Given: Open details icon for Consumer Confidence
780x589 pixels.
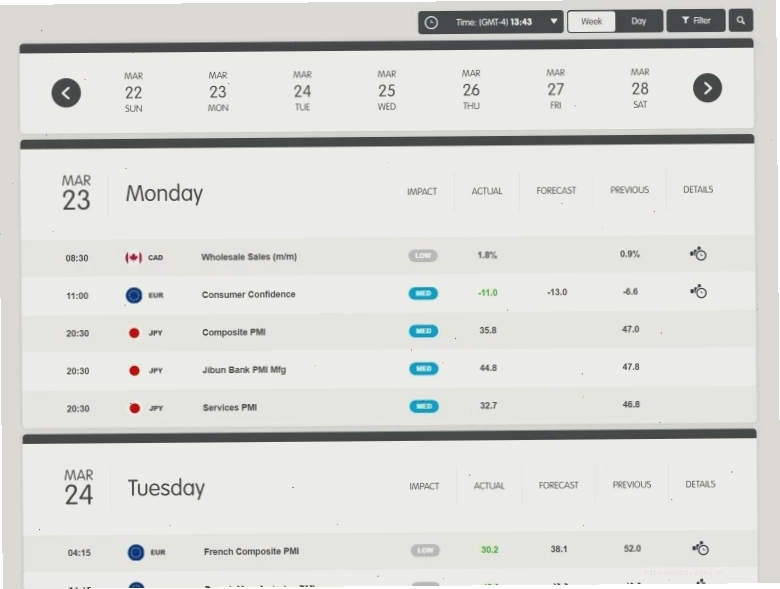Looking at the screenshot, I should click(x=698, y=291).
